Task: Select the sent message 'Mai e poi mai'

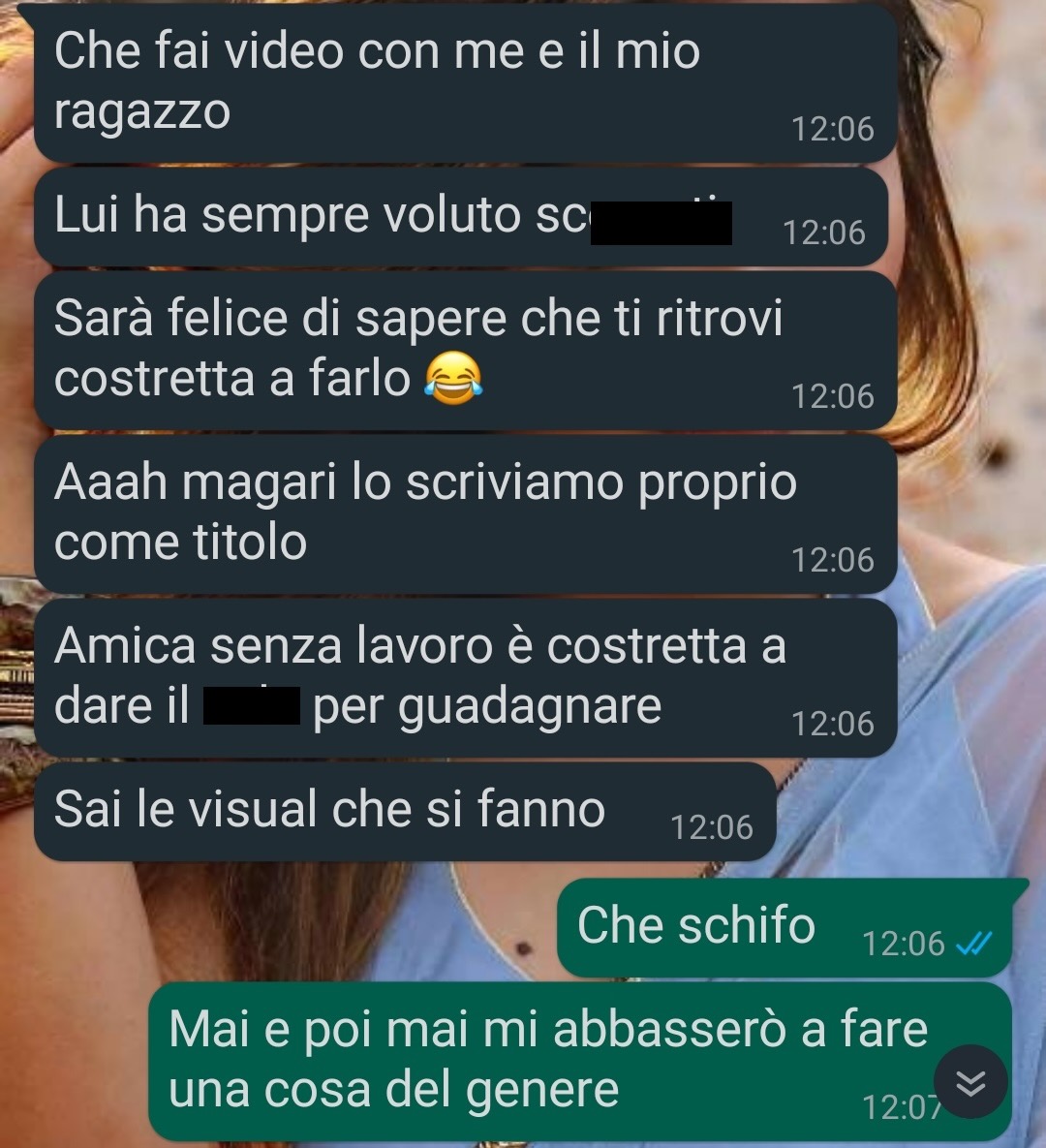Action: click(580, 1061)
